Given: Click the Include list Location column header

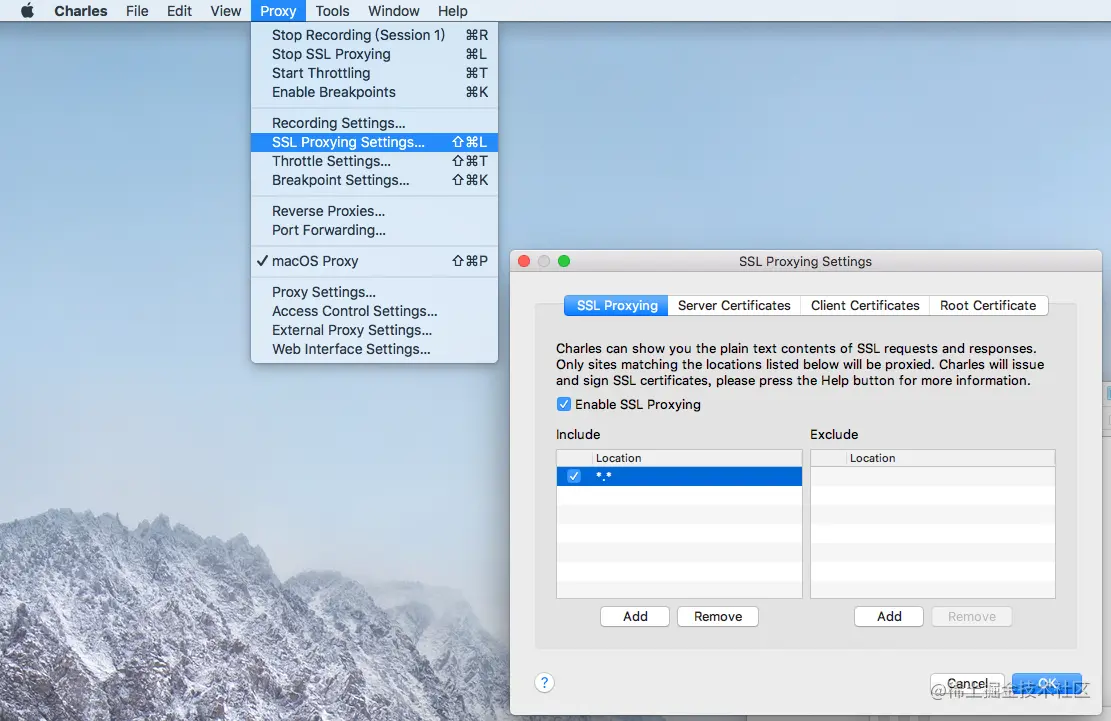Looking at the screenshot, I should pos(698,458).
